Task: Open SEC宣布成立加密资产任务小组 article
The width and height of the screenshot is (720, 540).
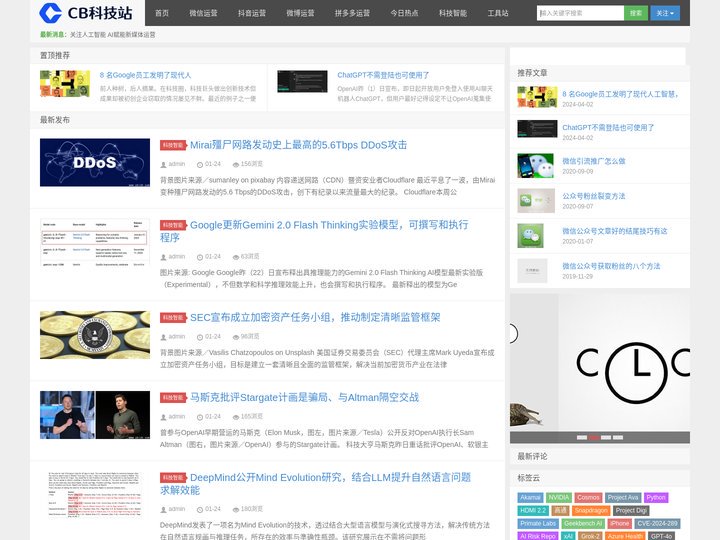Action: tap(315, 317)
